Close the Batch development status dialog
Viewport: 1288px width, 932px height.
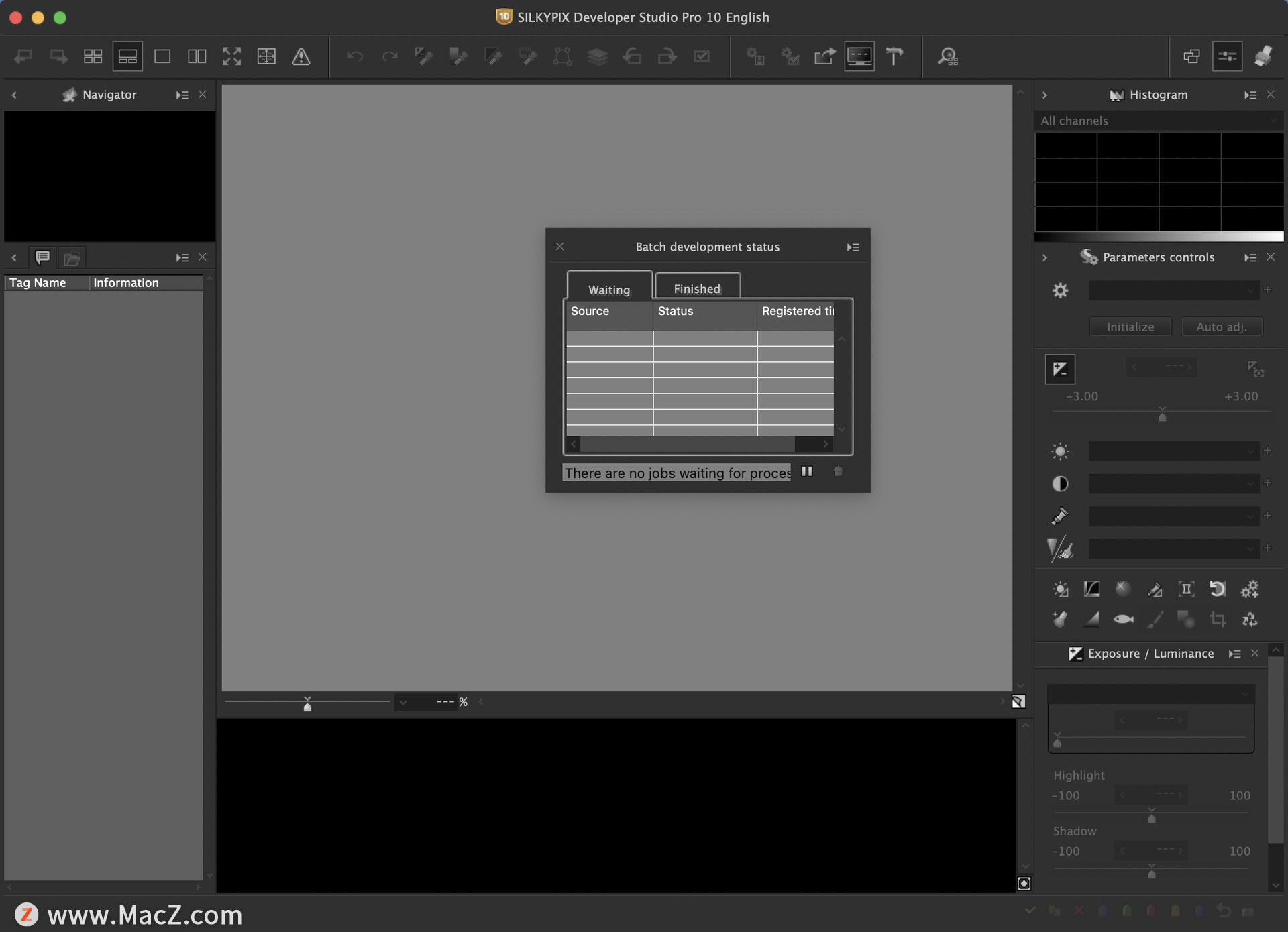(559, 247)
